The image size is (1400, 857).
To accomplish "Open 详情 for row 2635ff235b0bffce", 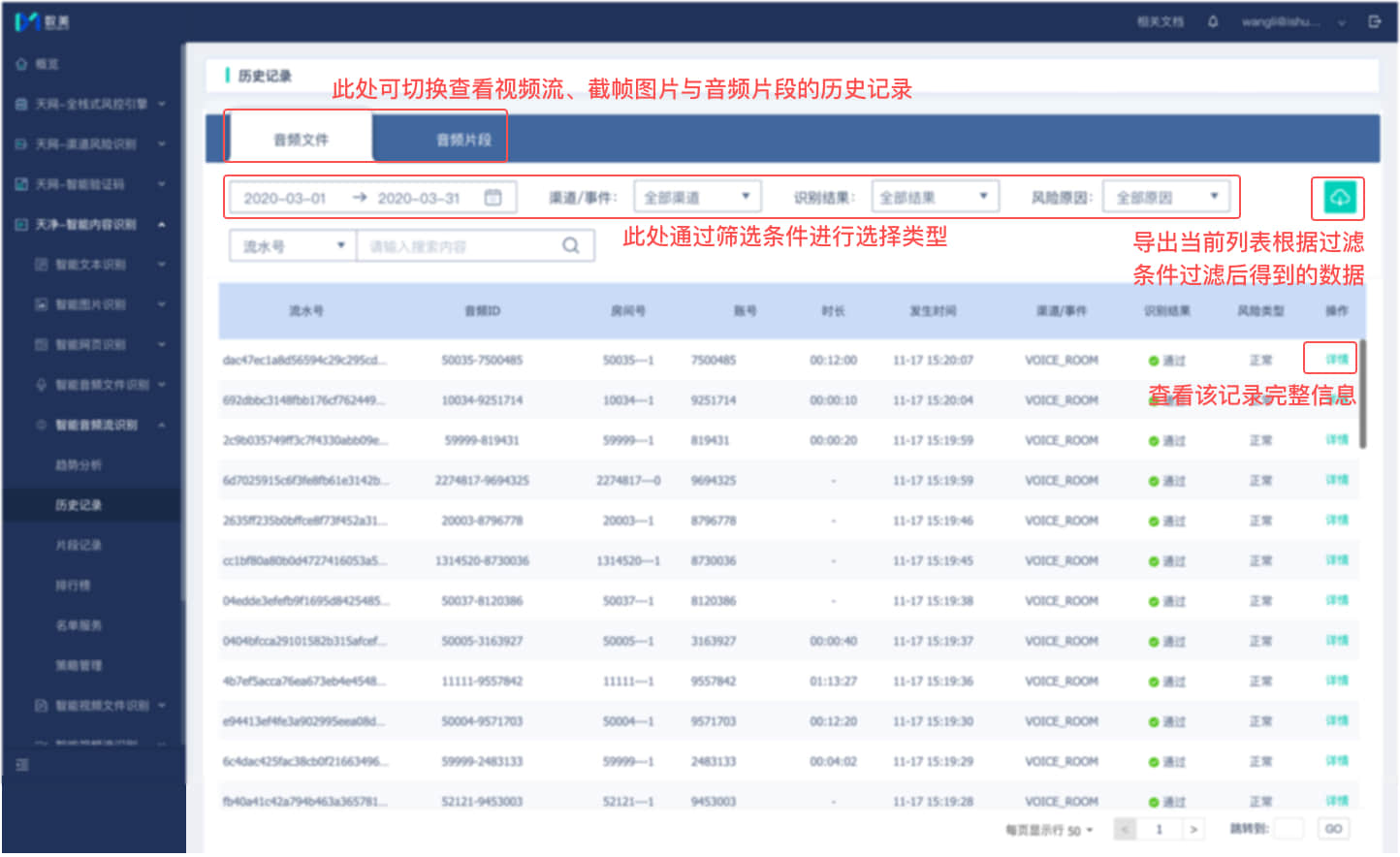I will click(1337, 521).
